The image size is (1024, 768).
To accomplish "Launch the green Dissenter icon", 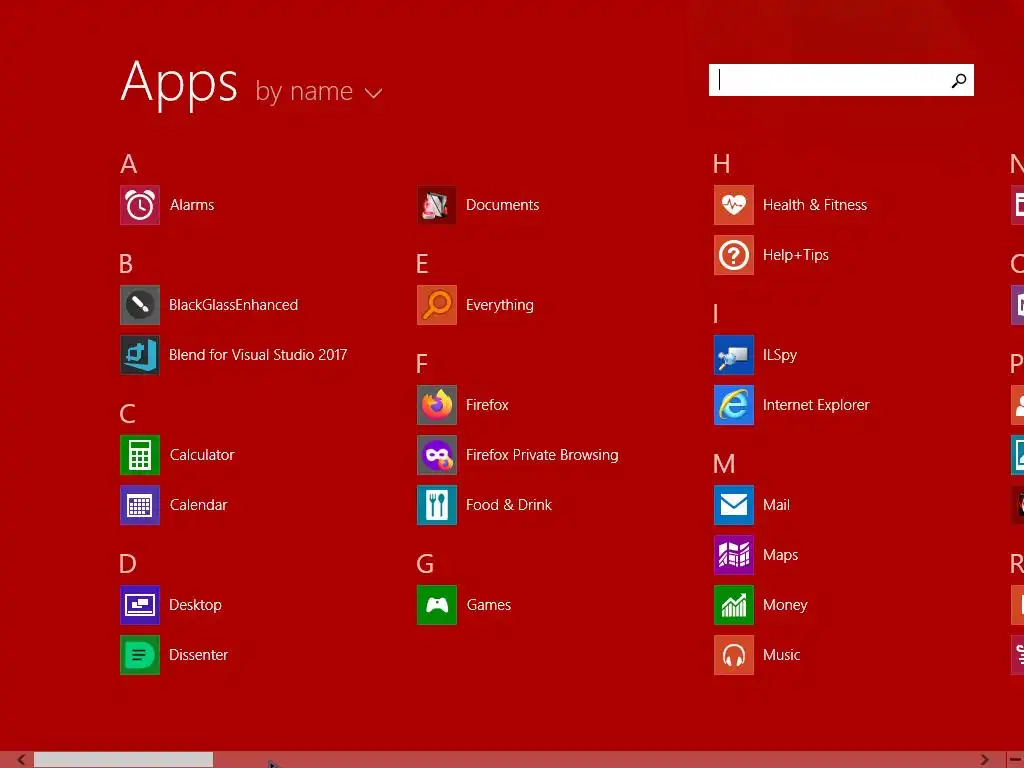I will (140, 655).
